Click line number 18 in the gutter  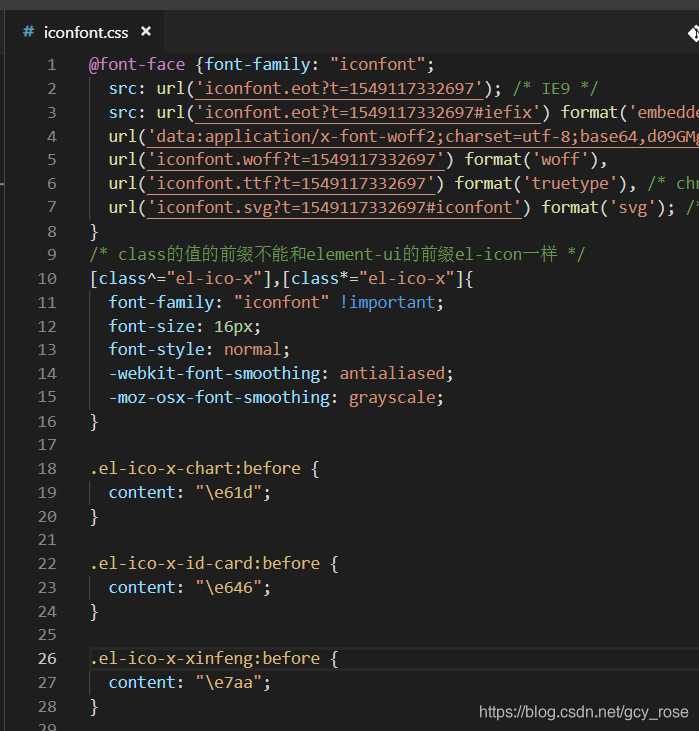coord(47,469)
